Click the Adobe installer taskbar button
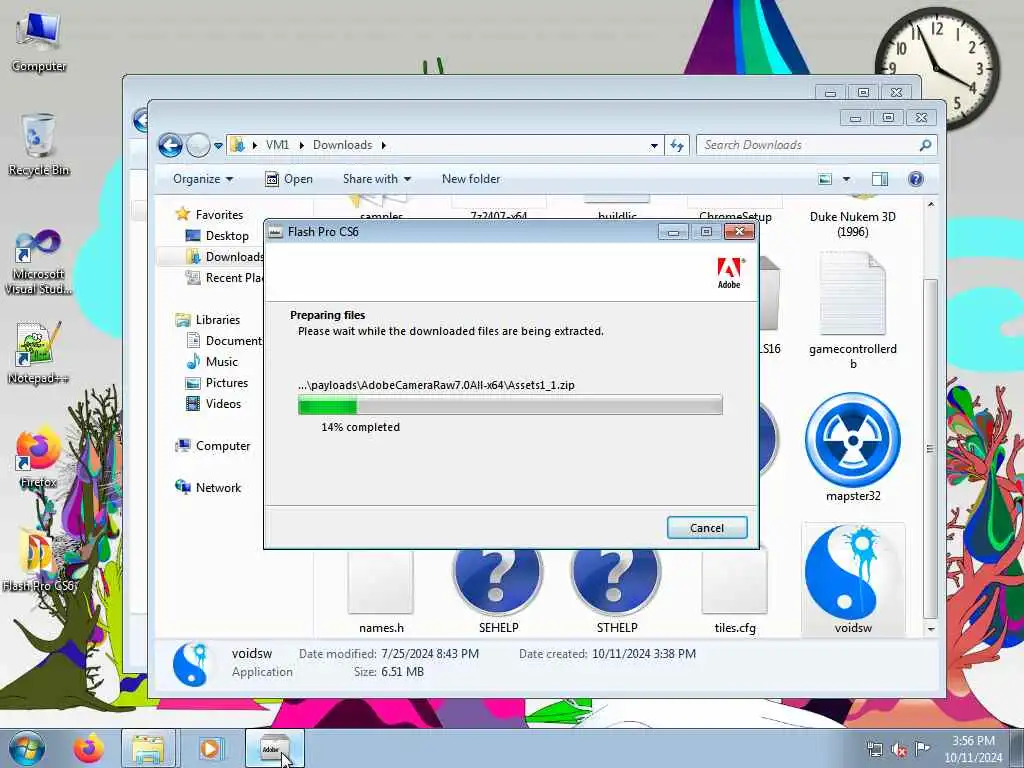This screenshot has width=1024, height=768. [x=274, y=748]
